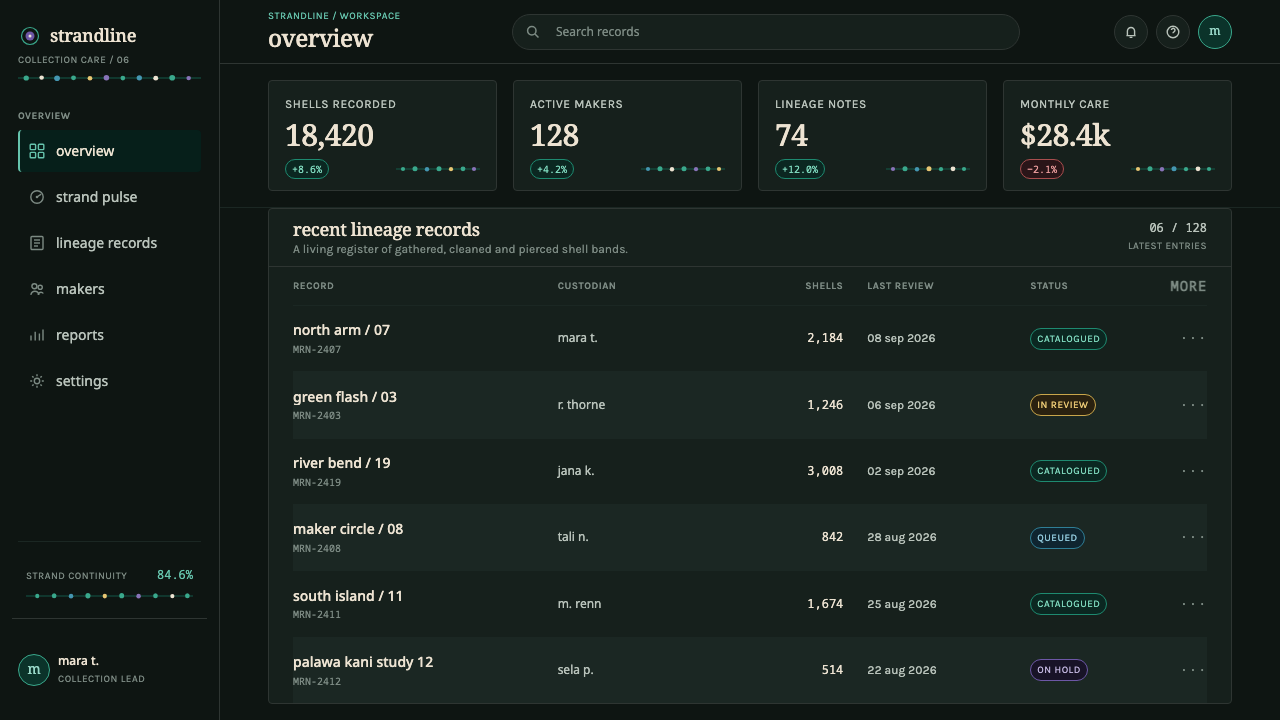Open more options for north arm / 07

click(x=1193, y=338)
